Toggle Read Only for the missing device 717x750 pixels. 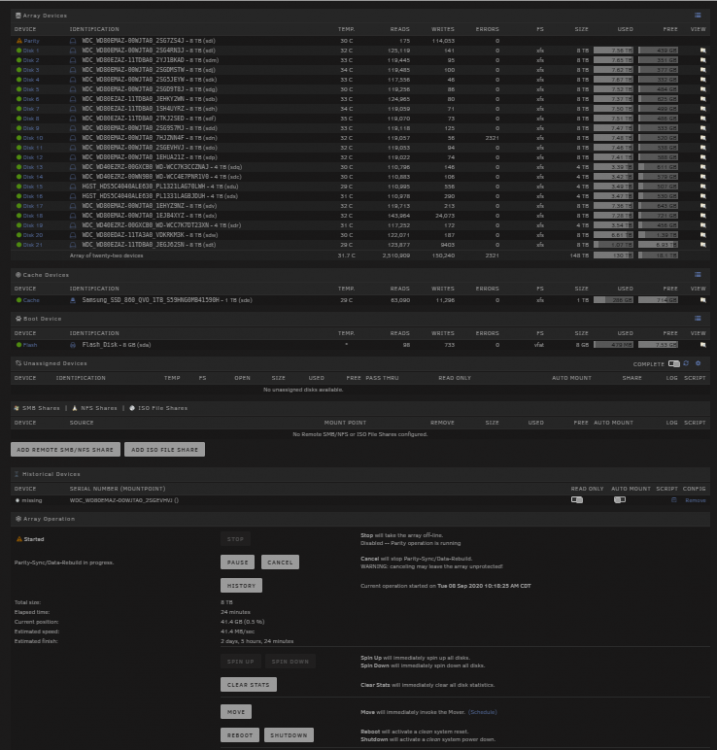(577, 500)
